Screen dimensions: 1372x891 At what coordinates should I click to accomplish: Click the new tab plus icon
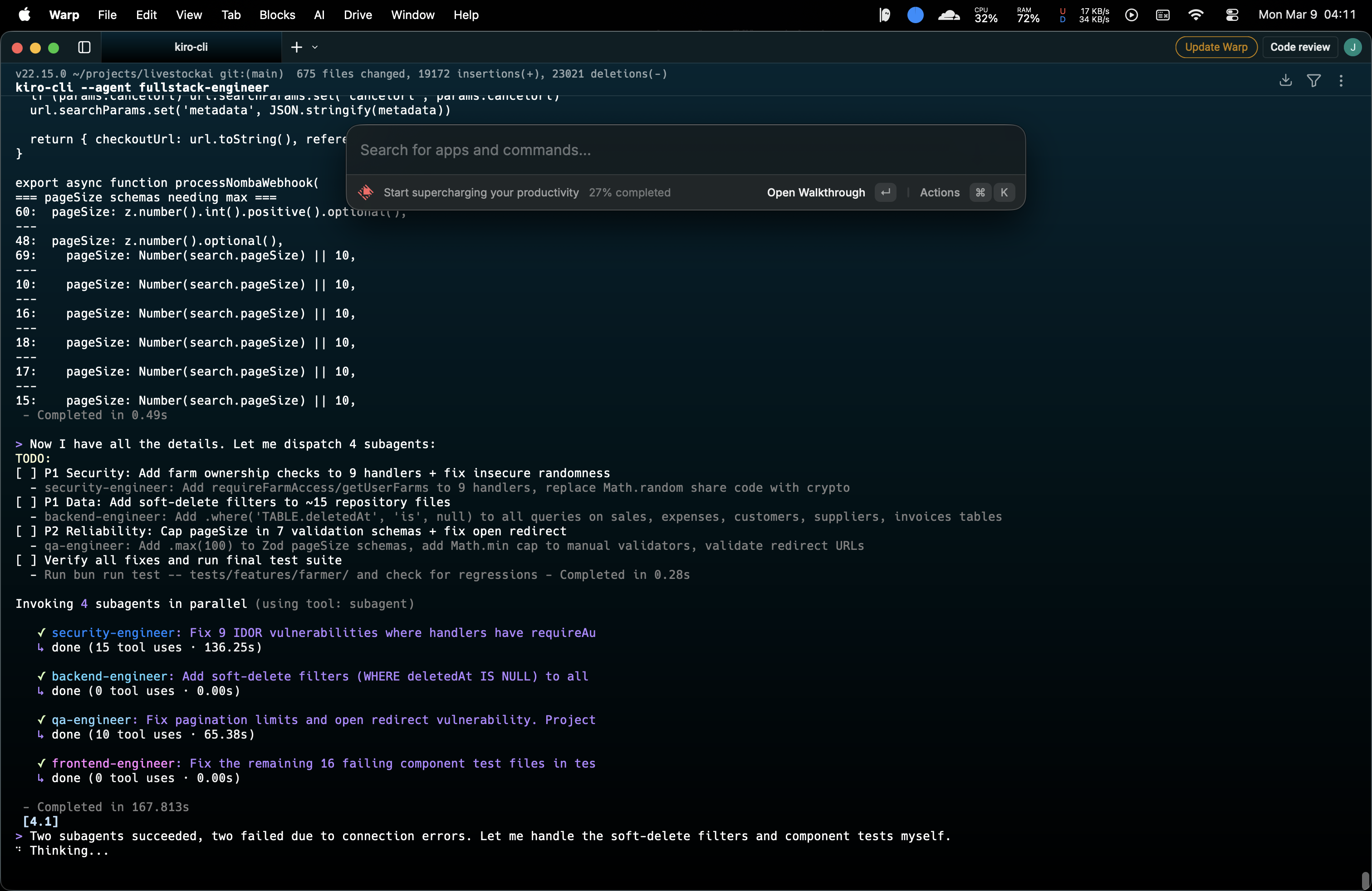click(x=296, y=47)
